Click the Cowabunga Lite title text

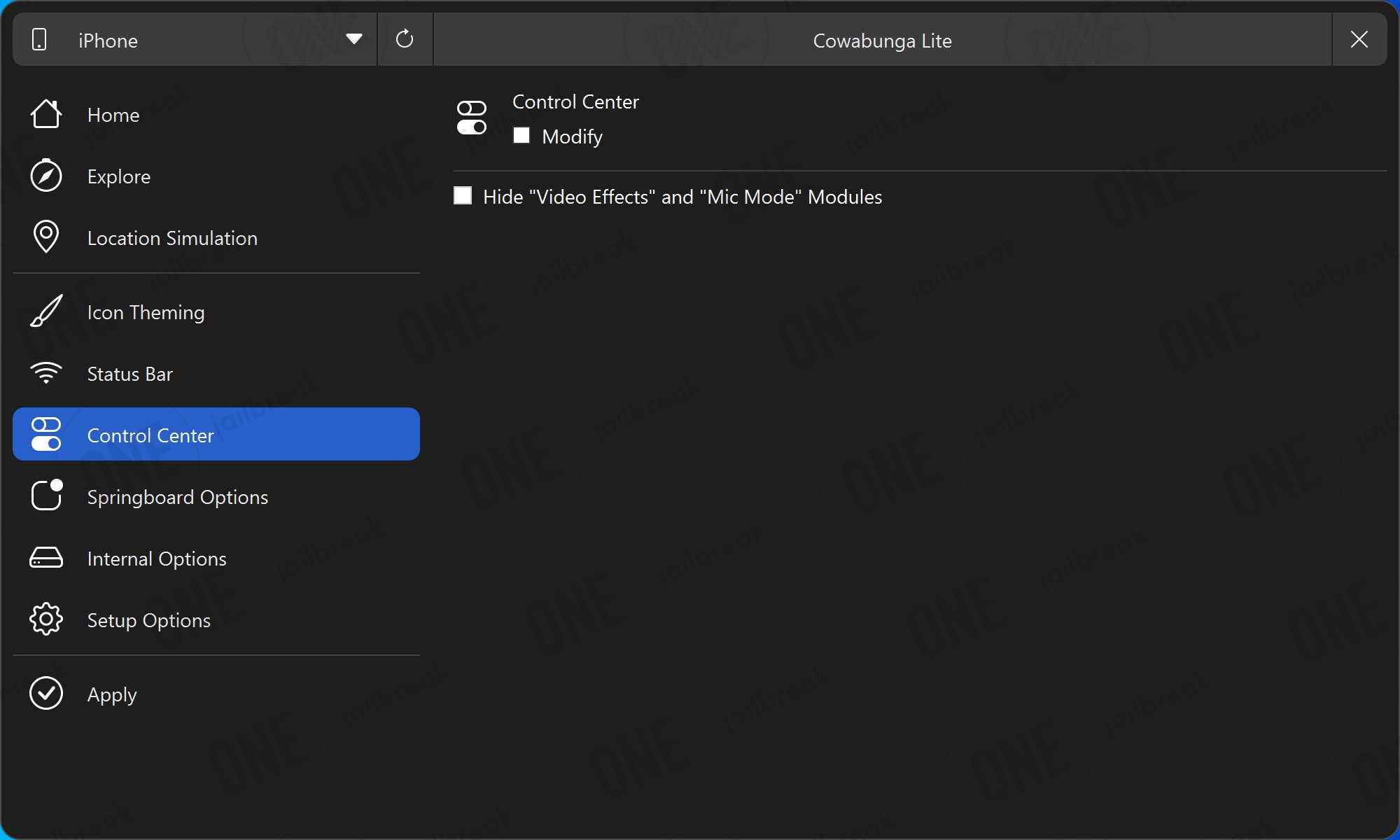click(x=882, y=41)
